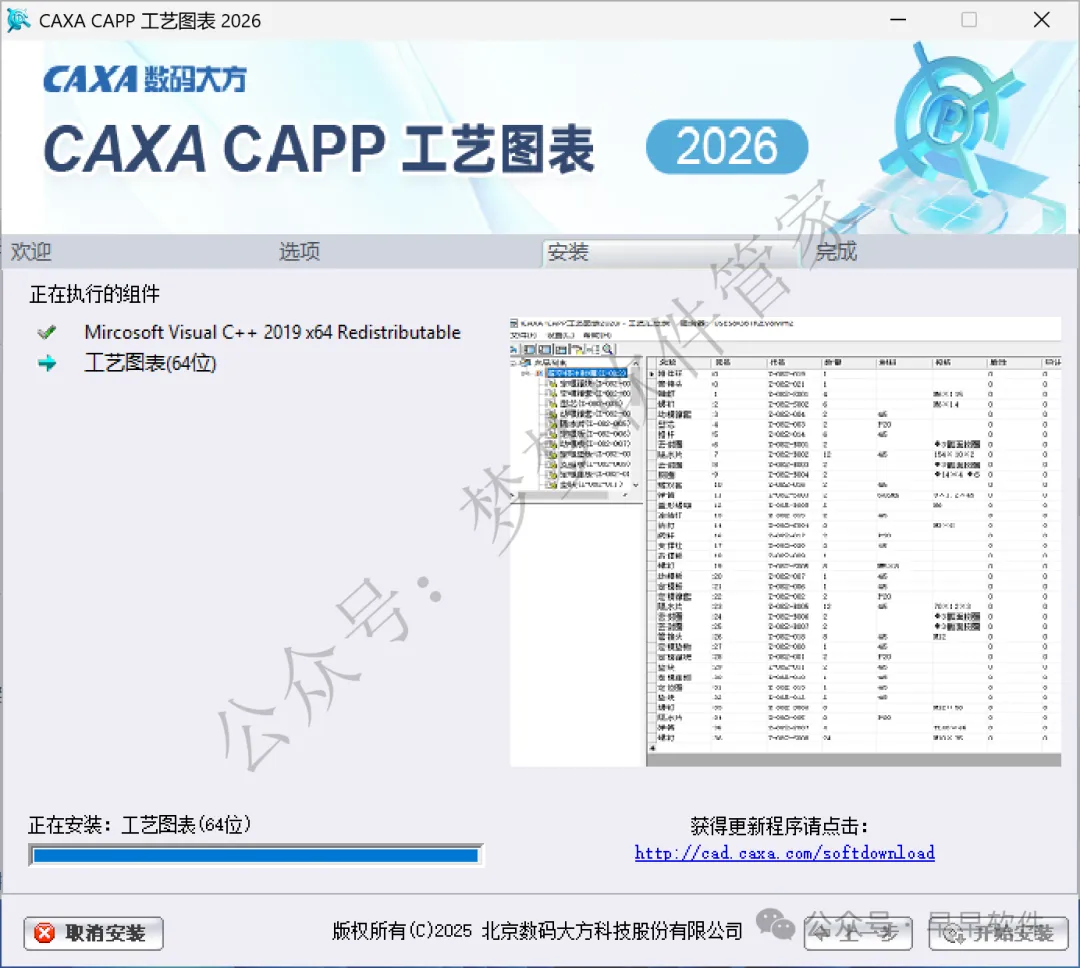Viewport: 1080px width, 968px height.
Task: Click the window title CAXA CAPP 工艺图表 2026
Action: tap(150, 21)
